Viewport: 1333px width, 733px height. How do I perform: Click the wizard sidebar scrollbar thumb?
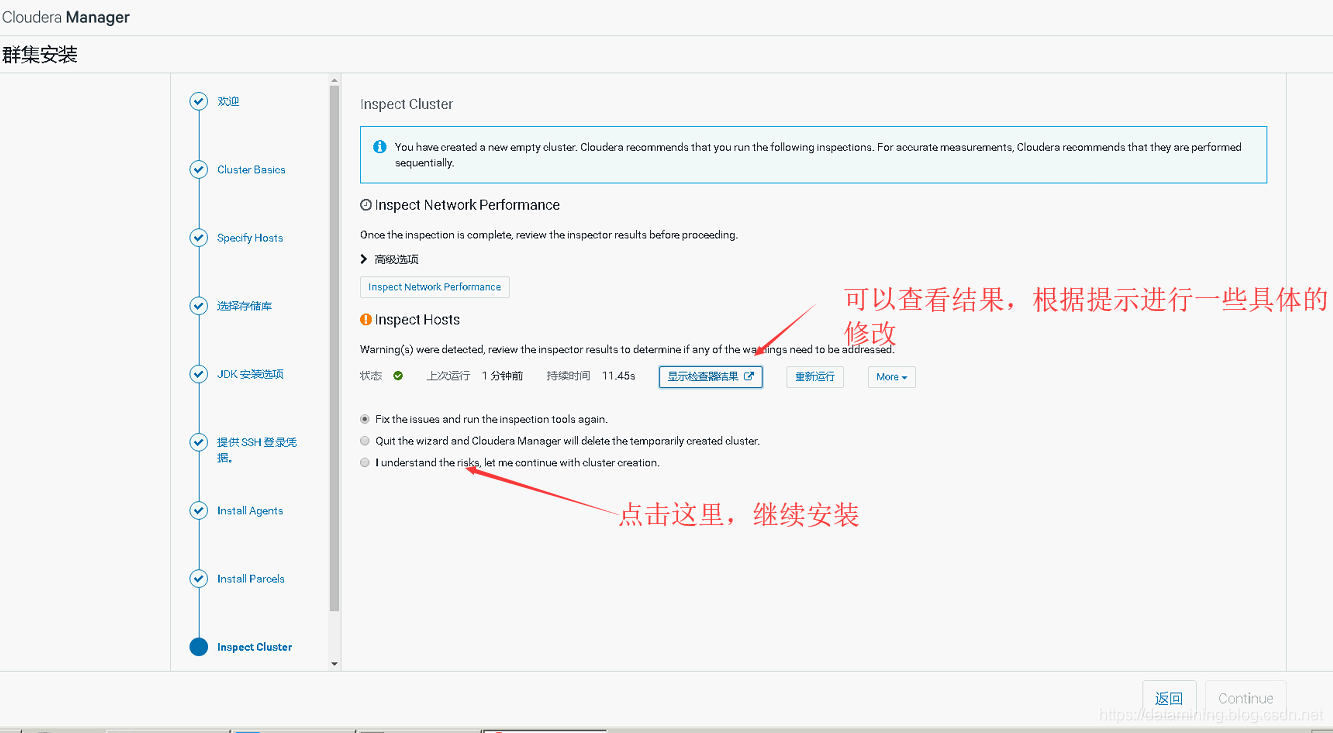334,349
